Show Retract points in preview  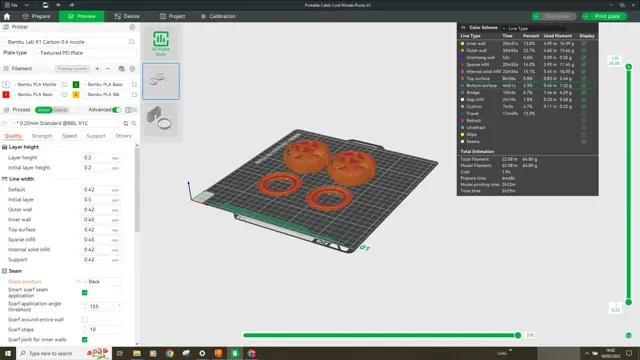tap(584, 120)
